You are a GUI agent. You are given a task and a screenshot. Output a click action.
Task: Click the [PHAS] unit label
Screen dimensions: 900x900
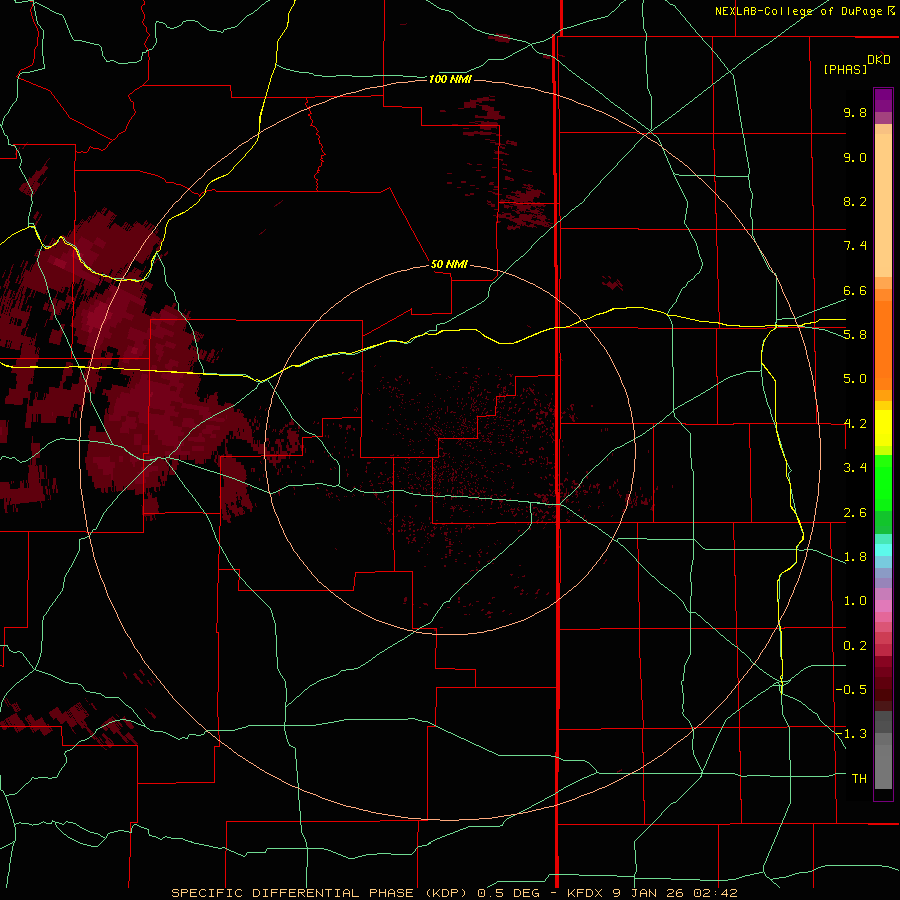[845, 69]
